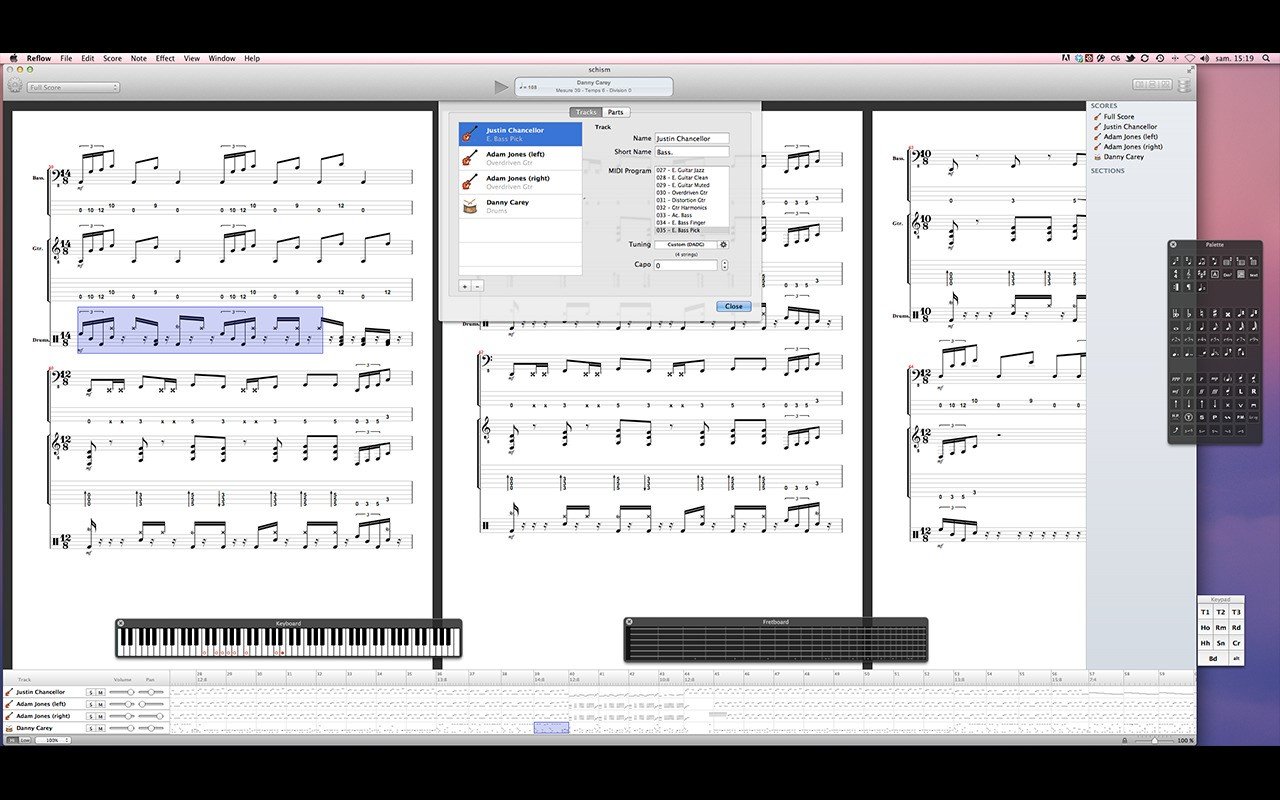Select T1 on the drum Keypad

[x=1205, y=612]
